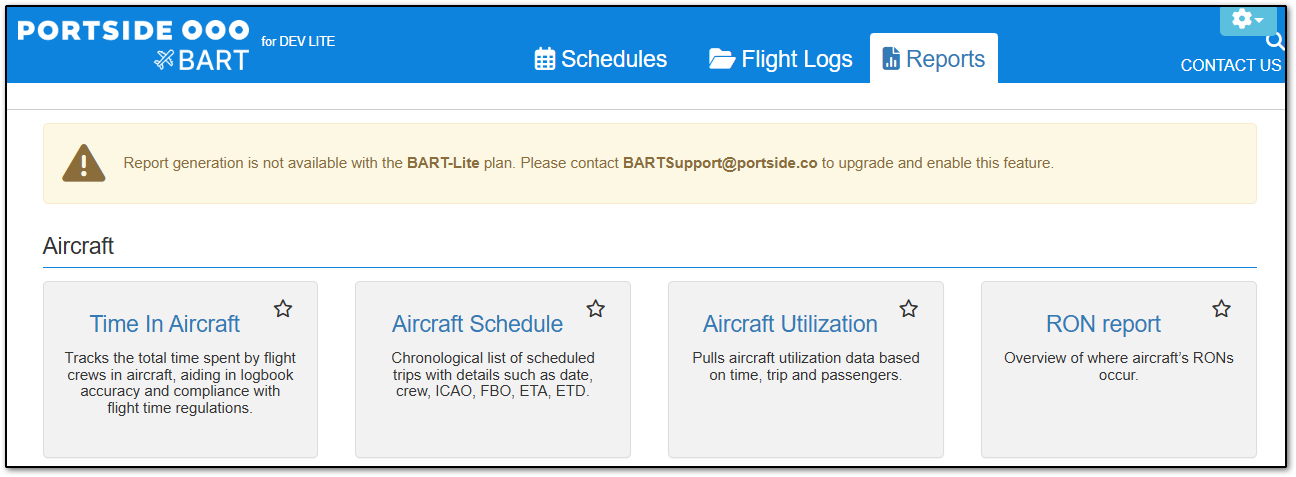Screen dimensions: 1296x477
Task: Click the "for DEV LITE" label
Action: pyautogui.click(x=298, y=42)
